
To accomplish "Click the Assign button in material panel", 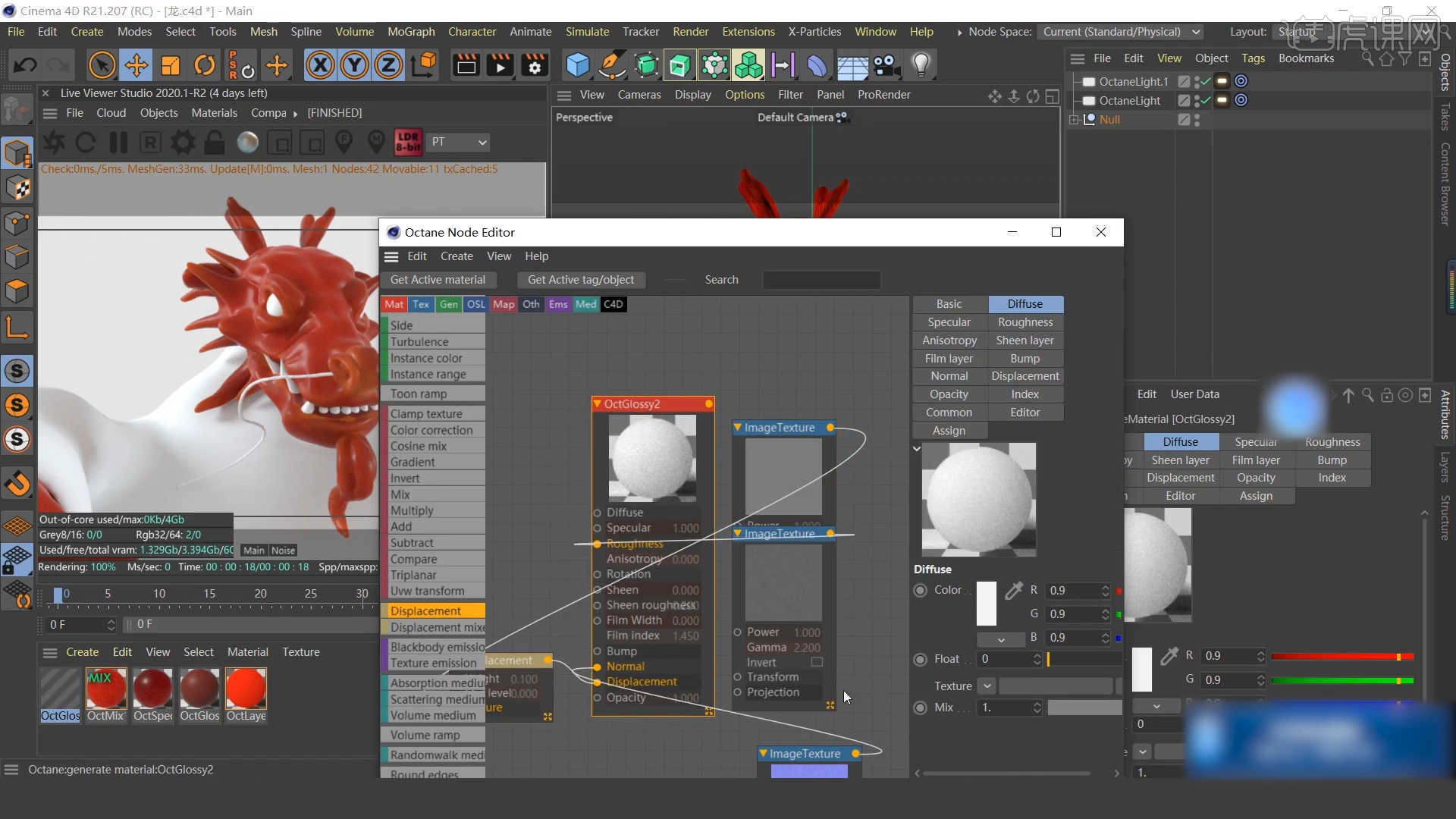I will 948,429.
